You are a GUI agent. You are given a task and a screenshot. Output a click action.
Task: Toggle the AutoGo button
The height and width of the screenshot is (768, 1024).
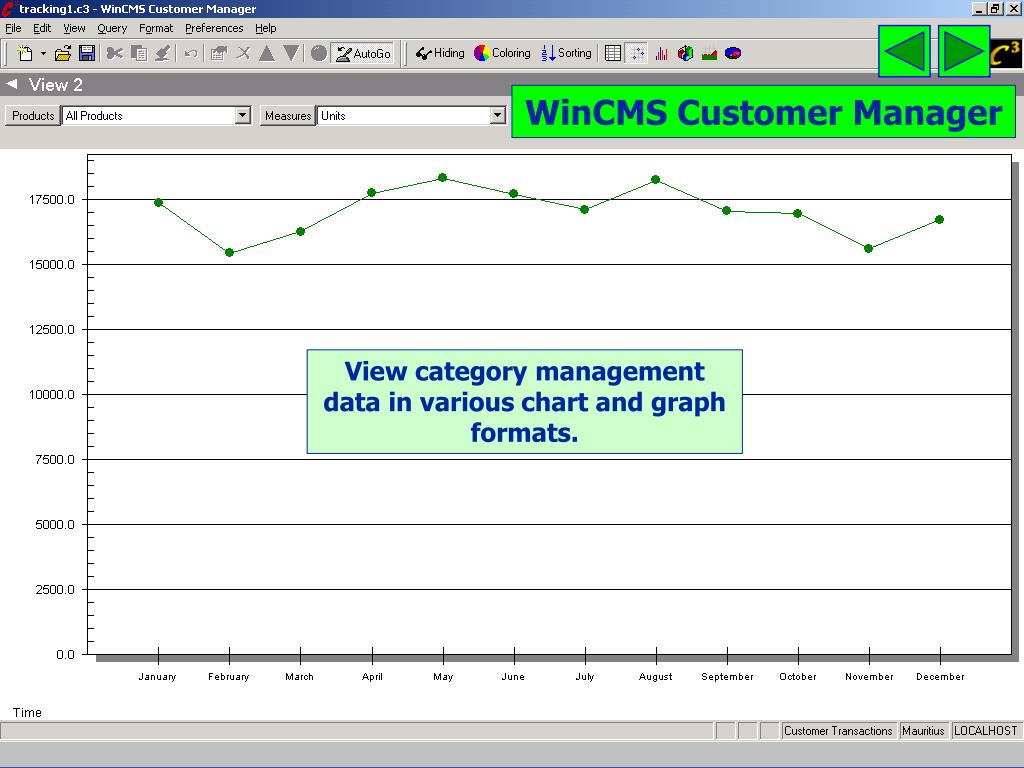pos(363,54)
